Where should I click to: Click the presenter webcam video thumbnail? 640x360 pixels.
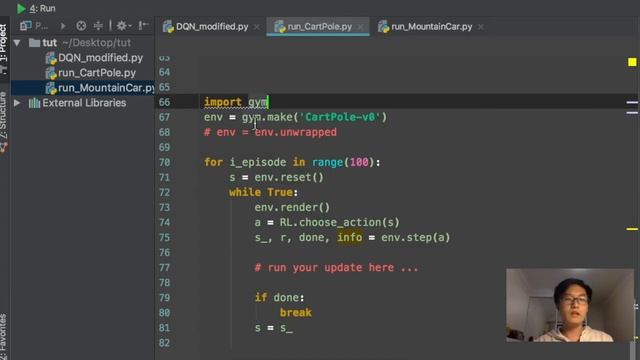pos(570,305)
